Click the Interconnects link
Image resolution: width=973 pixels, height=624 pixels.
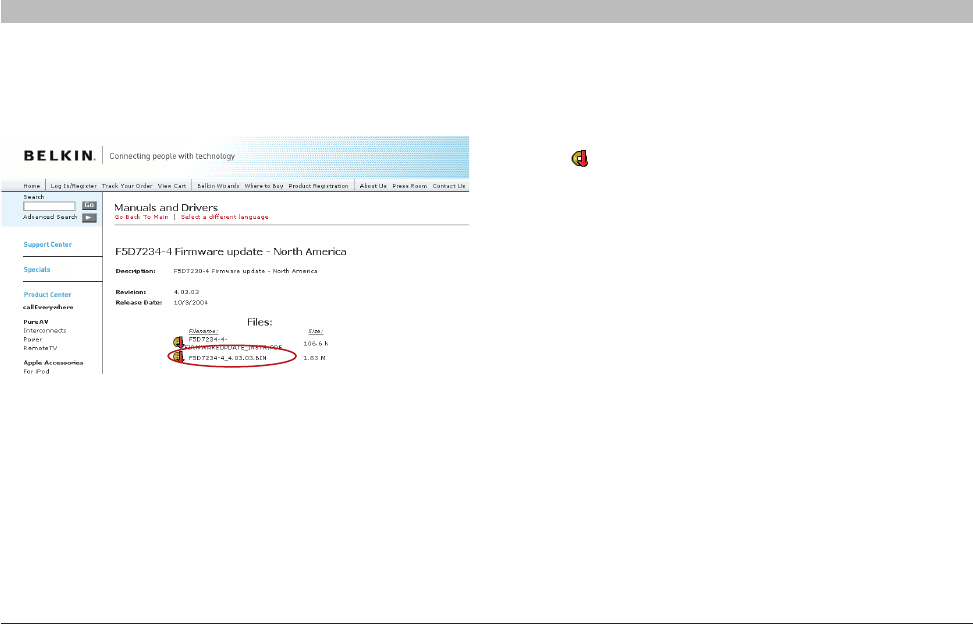pos(45,331)
